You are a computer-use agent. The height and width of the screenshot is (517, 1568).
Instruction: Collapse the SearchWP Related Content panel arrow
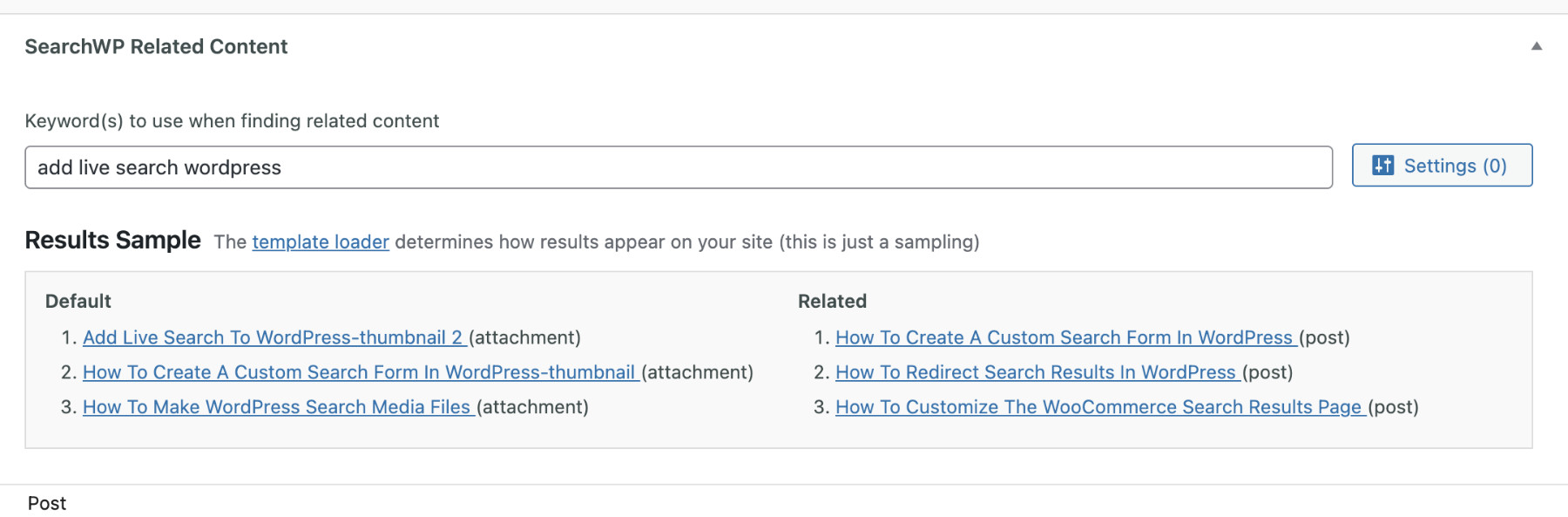click(x=1537, y=46)
